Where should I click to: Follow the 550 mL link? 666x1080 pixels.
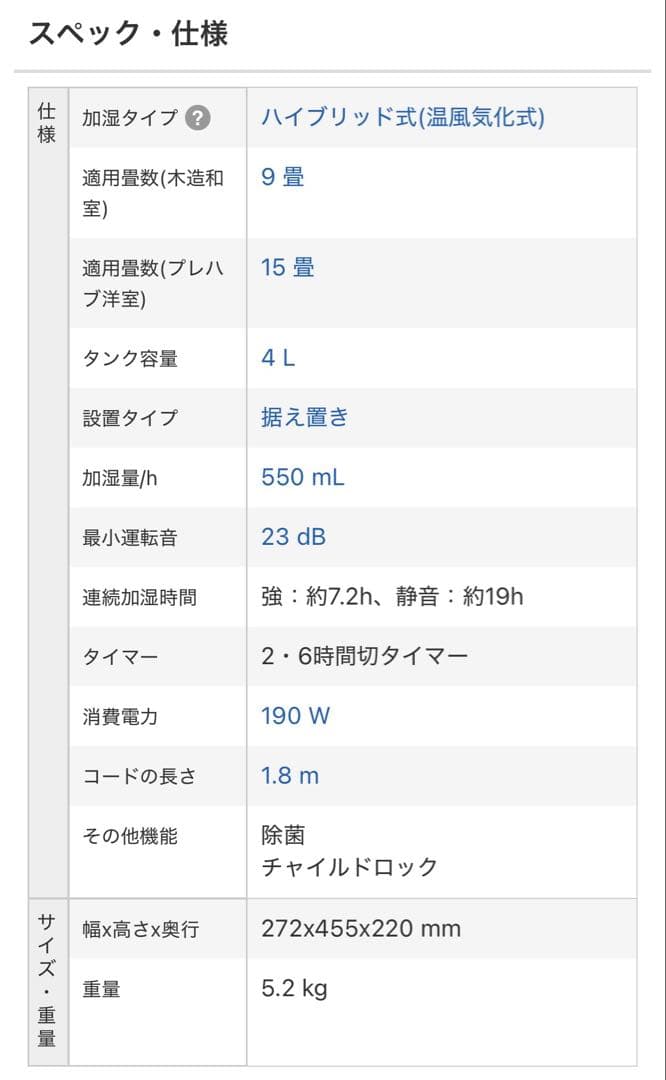coord(302,478)
